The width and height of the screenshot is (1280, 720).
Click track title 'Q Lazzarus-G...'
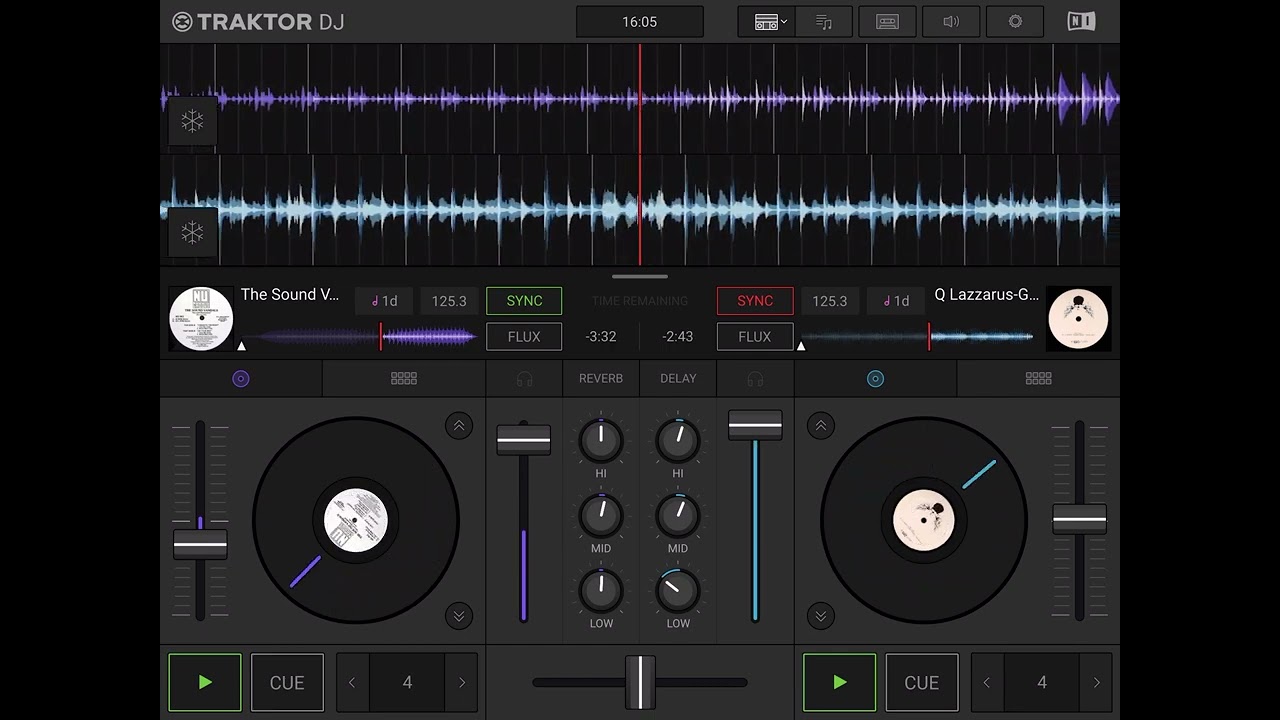pos(987,295)
